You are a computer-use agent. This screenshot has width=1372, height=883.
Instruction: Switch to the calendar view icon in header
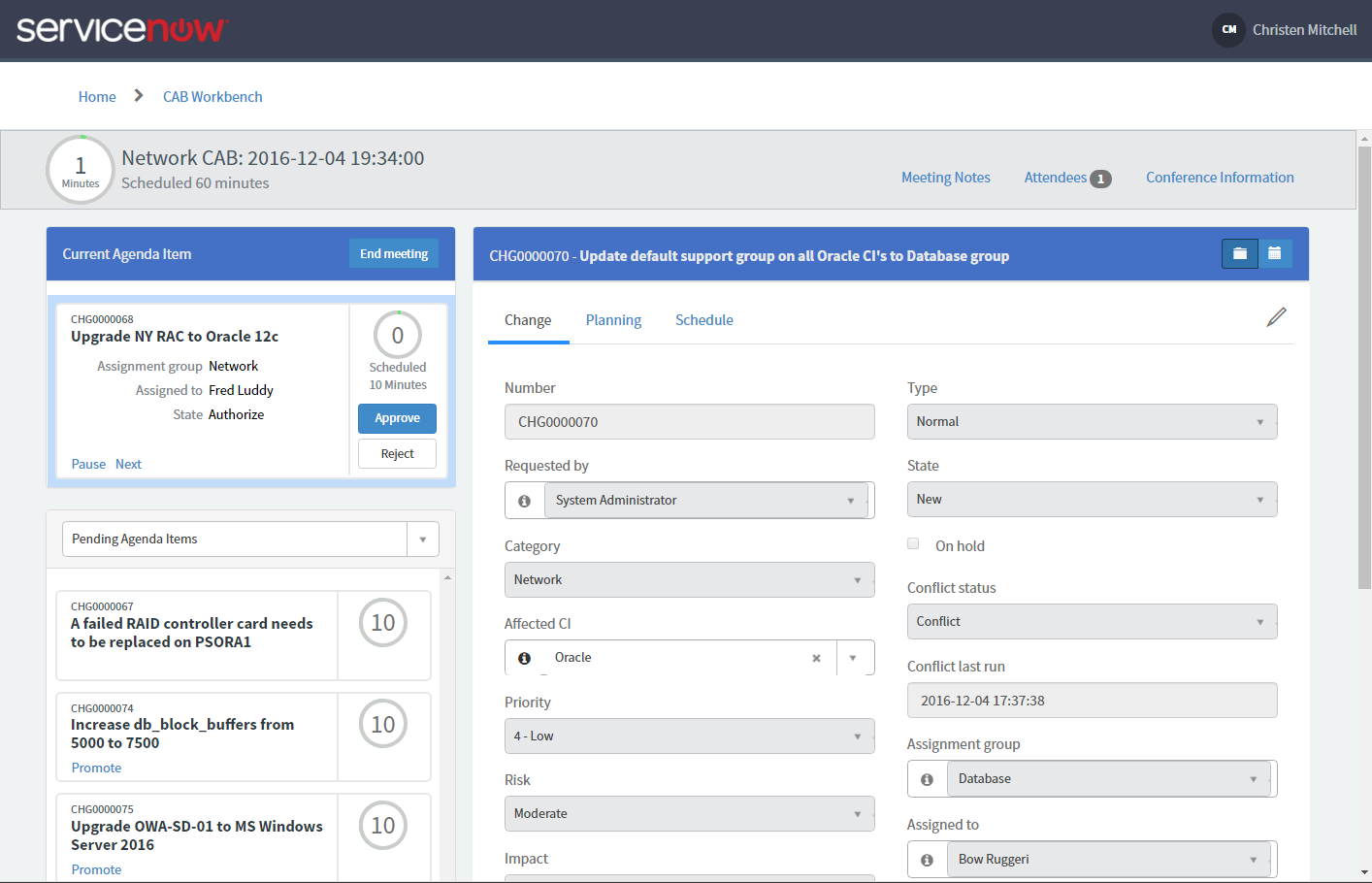point(1275,253)
